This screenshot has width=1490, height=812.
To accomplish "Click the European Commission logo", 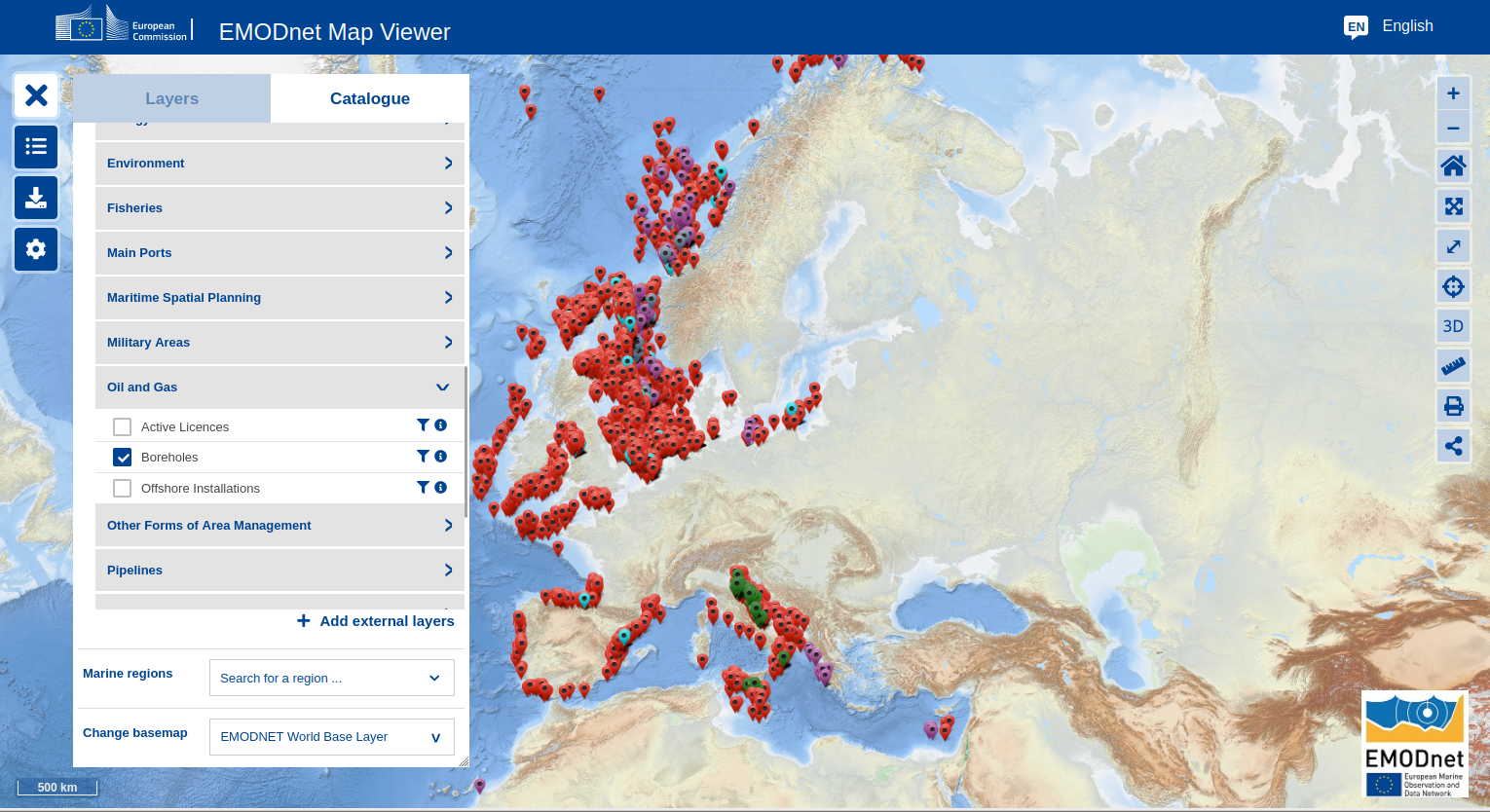I will (x=122, y=24).
